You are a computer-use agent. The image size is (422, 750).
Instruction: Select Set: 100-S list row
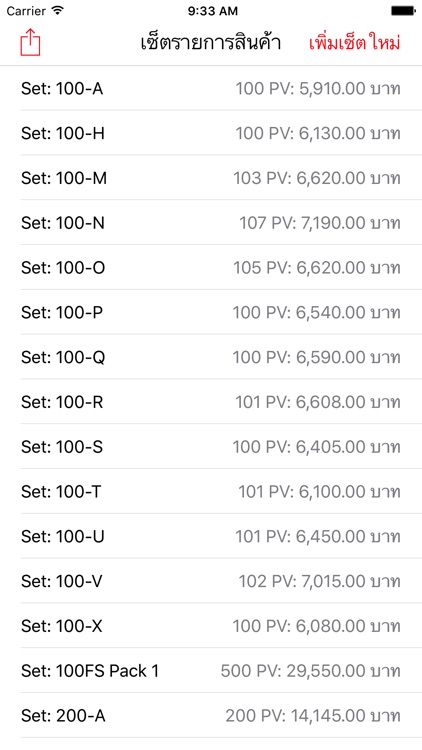(211, 447)
